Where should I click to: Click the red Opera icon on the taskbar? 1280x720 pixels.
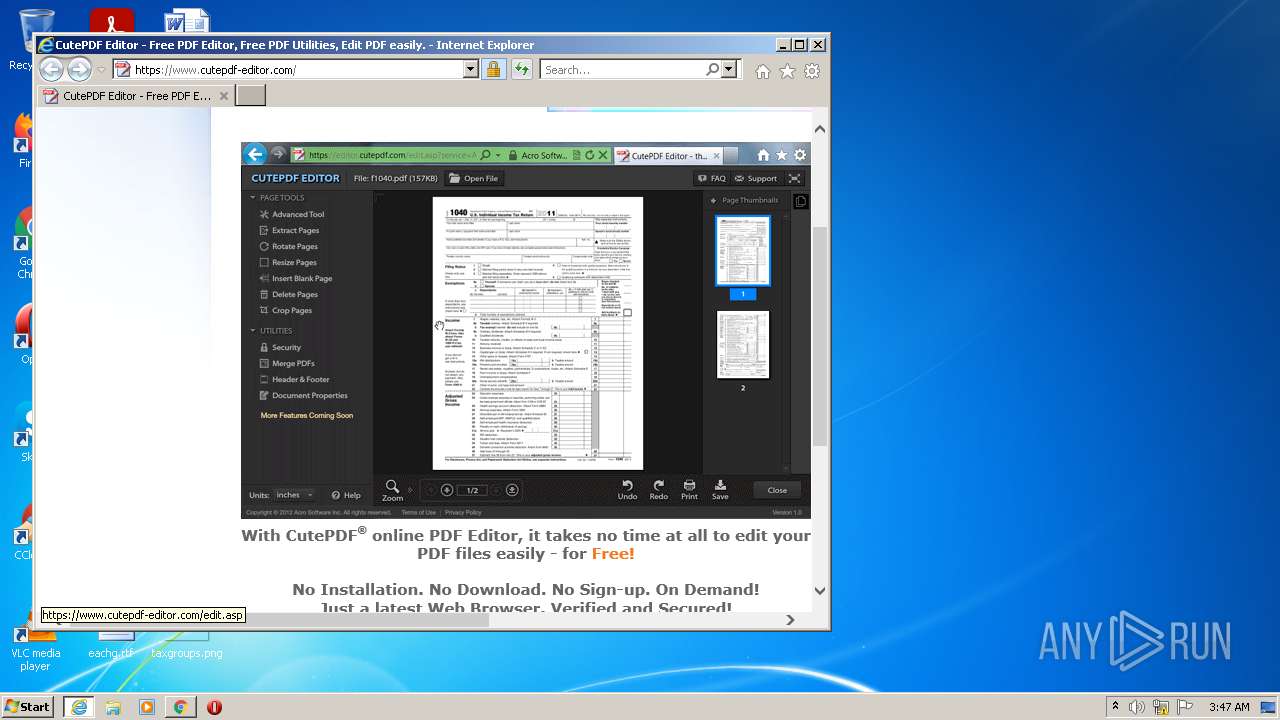point(214,707)
